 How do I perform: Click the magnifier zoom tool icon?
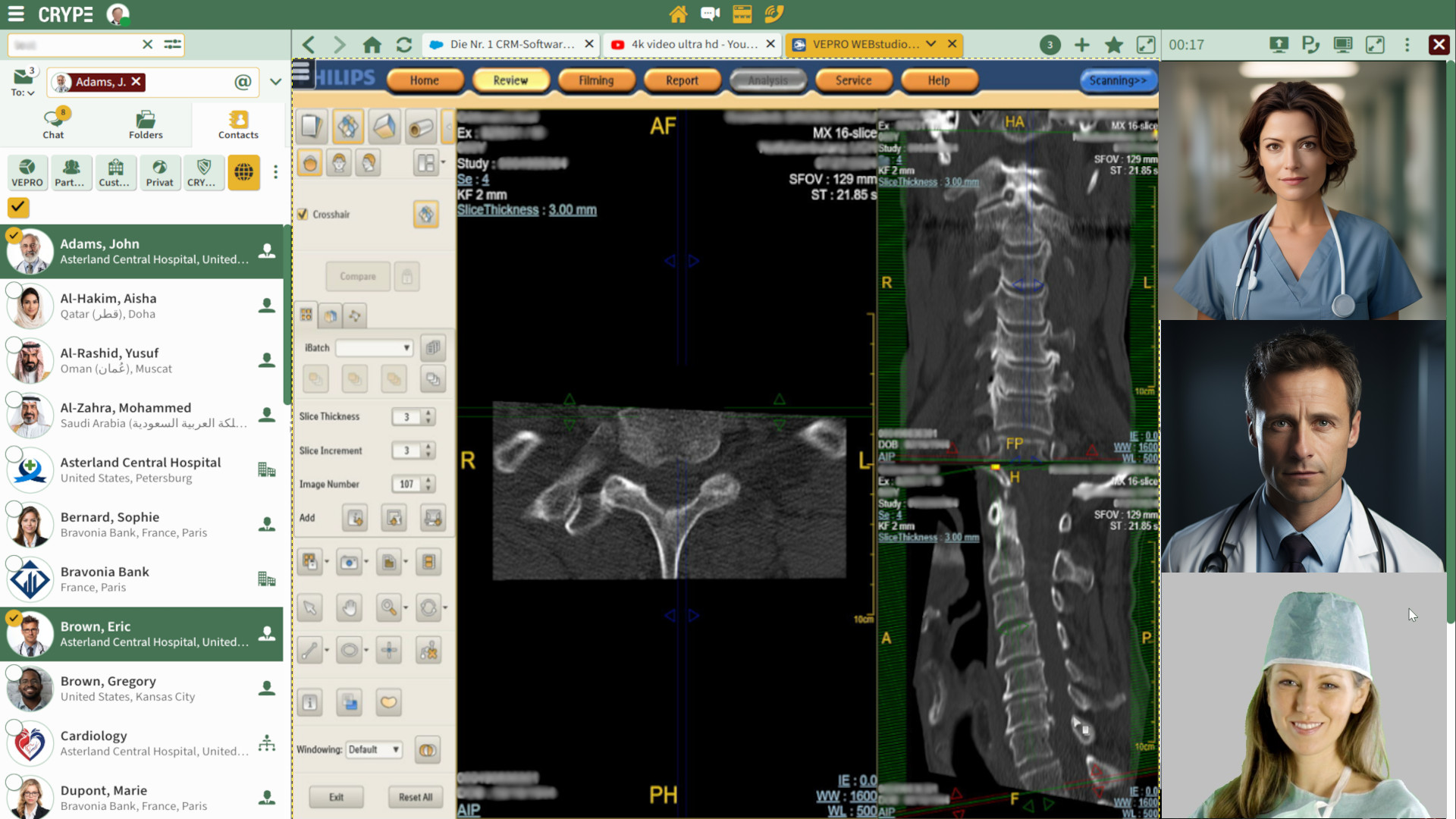click(x=388, y=607)
